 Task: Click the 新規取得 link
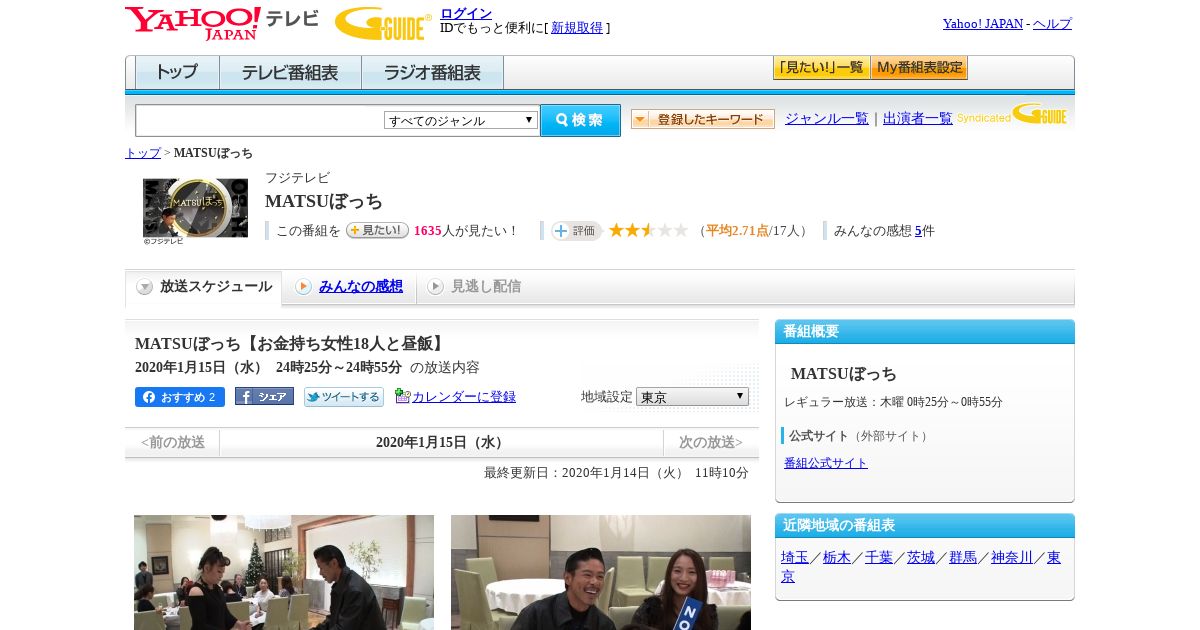pyautogui.click(x=577, y=28)
